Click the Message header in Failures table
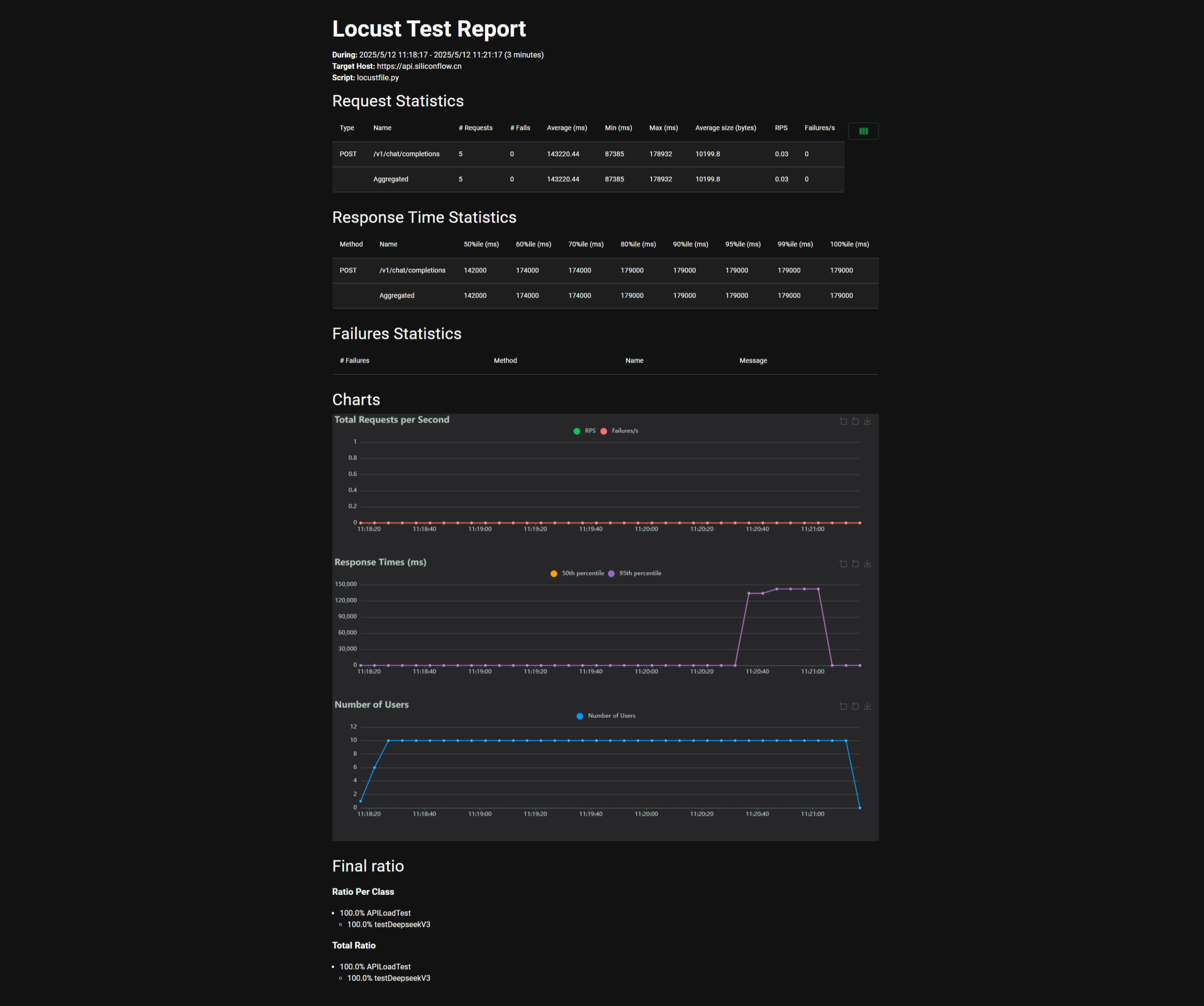The image size is (1204, 1006). coord(753,361)
